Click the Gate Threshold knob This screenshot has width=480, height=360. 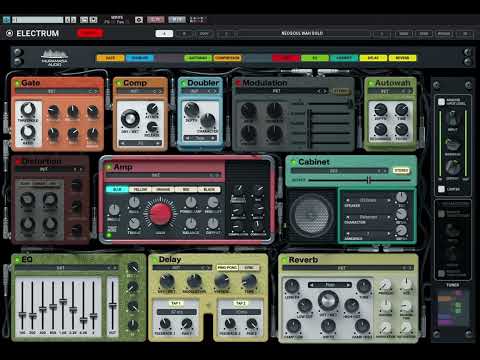click(x=28, y=110)
